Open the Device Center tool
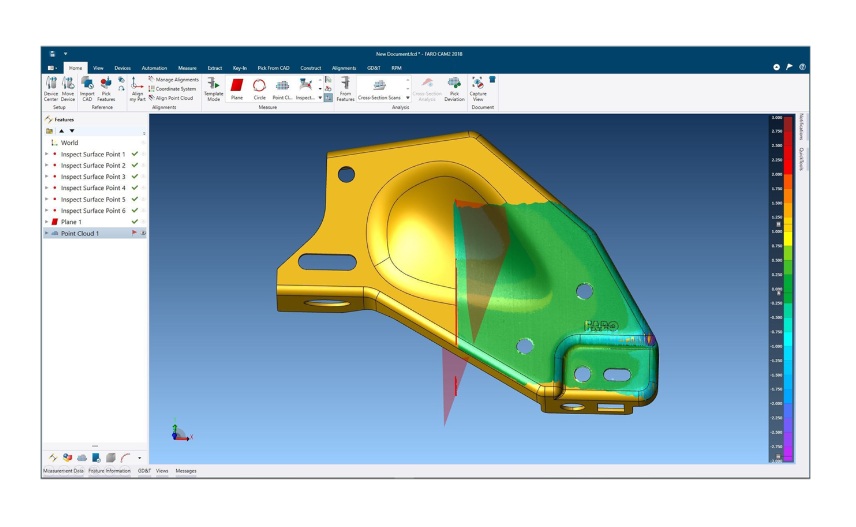 51,88
